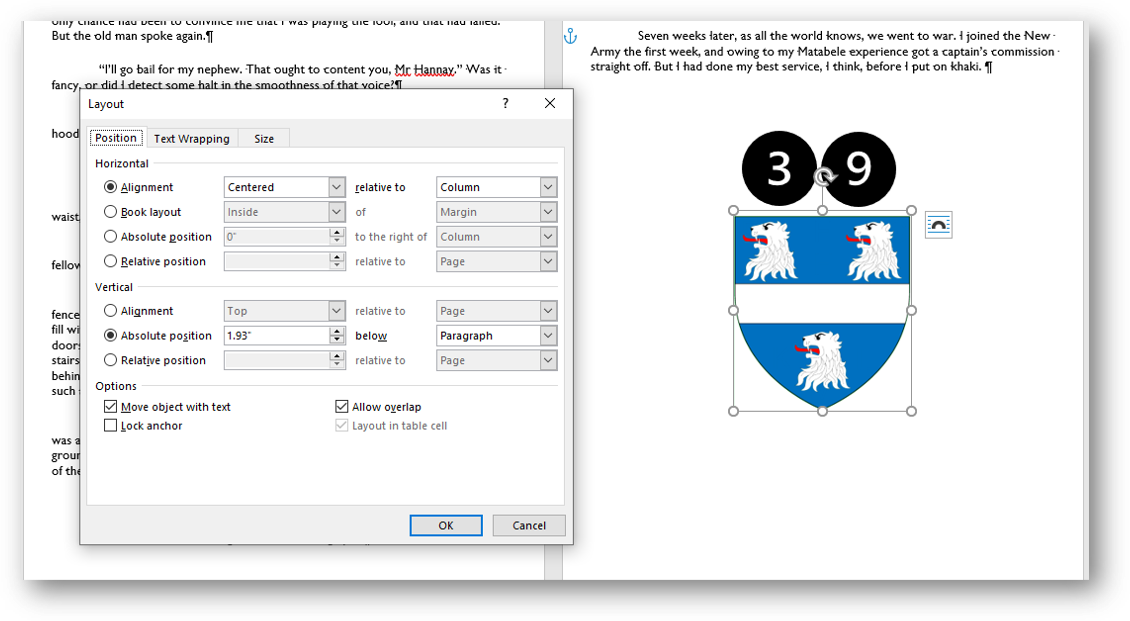Uncheck the Allow overlap option
This screenshot has height=621, width=1130.
(x=342, y=407)
